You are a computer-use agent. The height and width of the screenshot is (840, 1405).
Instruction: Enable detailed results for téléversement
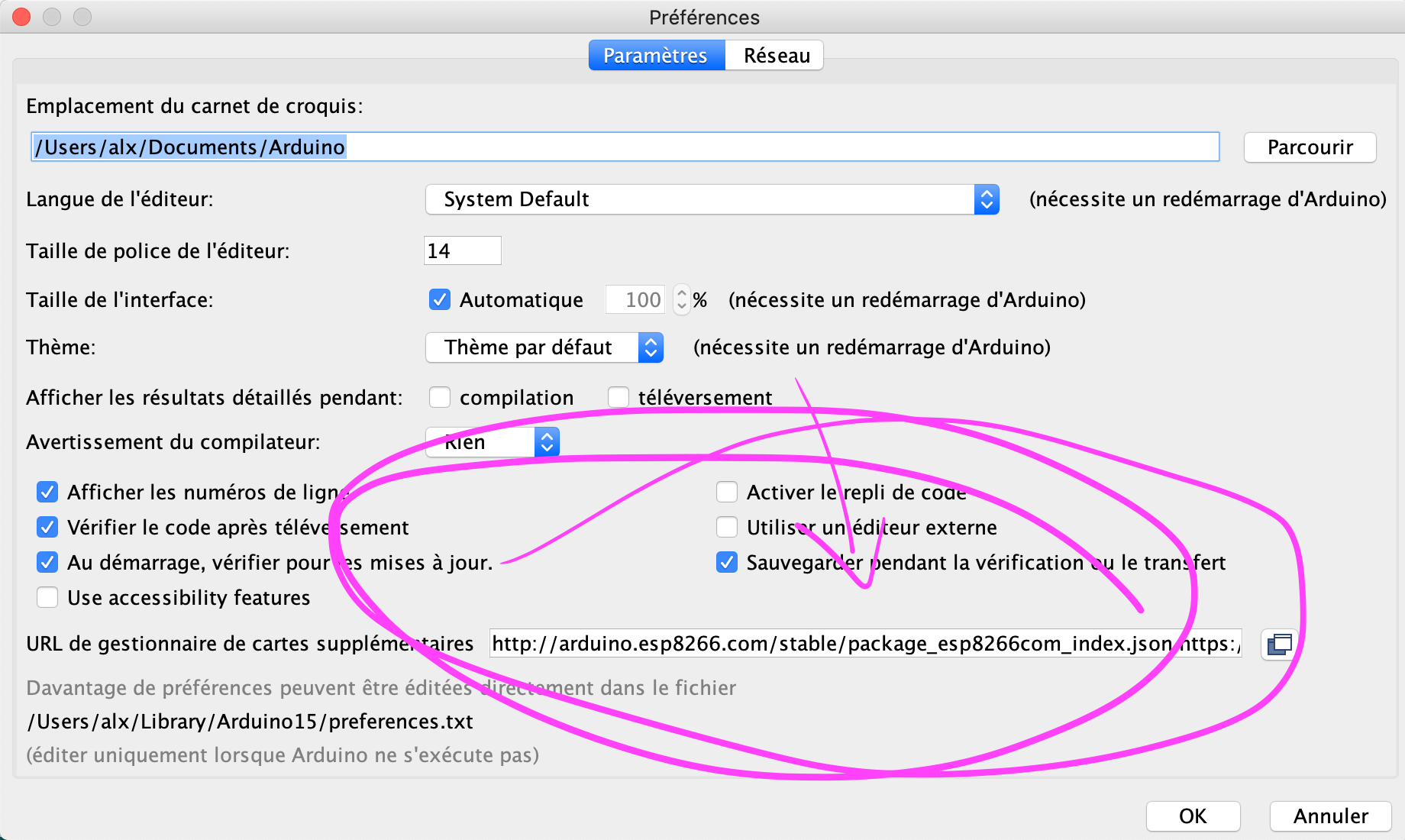[619, 397]
